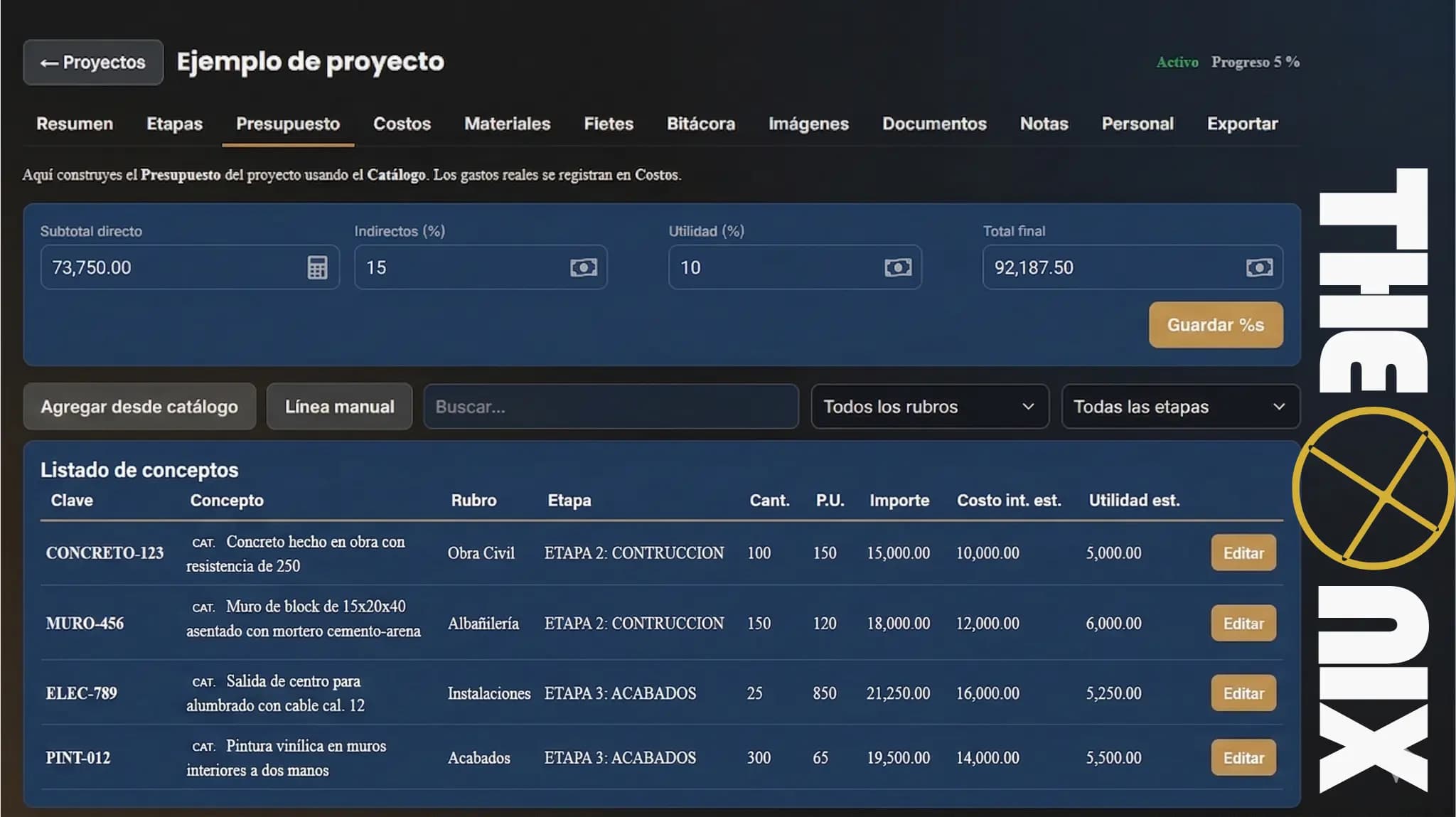Click the P.U. column header
The height and width of the screenshot is (817, 1456).
point(830,501)
